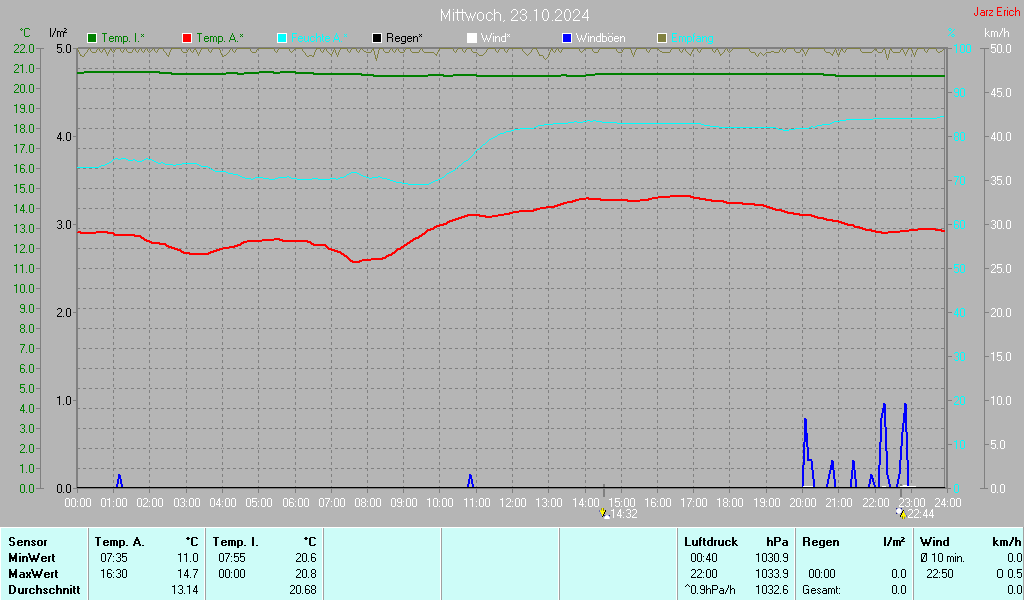Click the Wind column header in table
The image size is (1024, 600).
pyautogui.click(x=934, y=542)
